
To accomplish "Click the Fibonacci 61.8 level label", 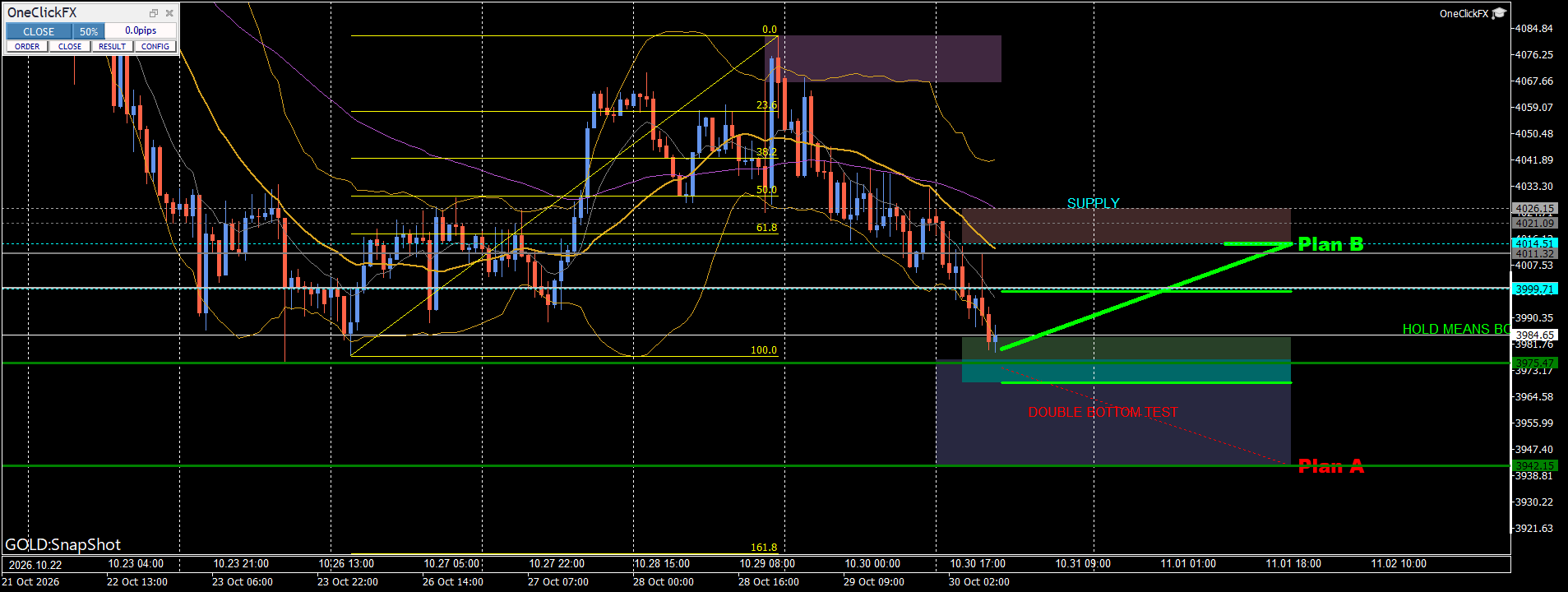I will click(766, 228).
